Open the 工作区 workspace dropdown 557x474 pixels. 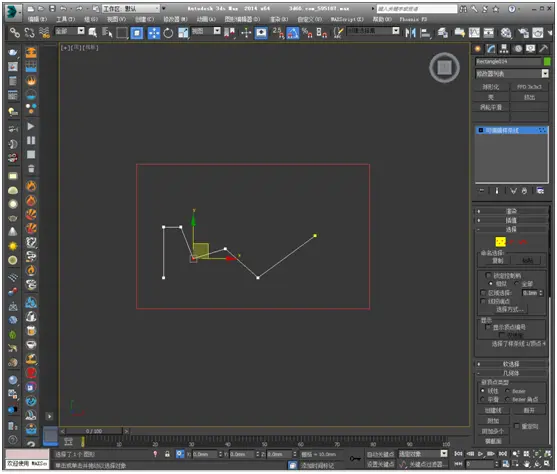tap(131, 9)
